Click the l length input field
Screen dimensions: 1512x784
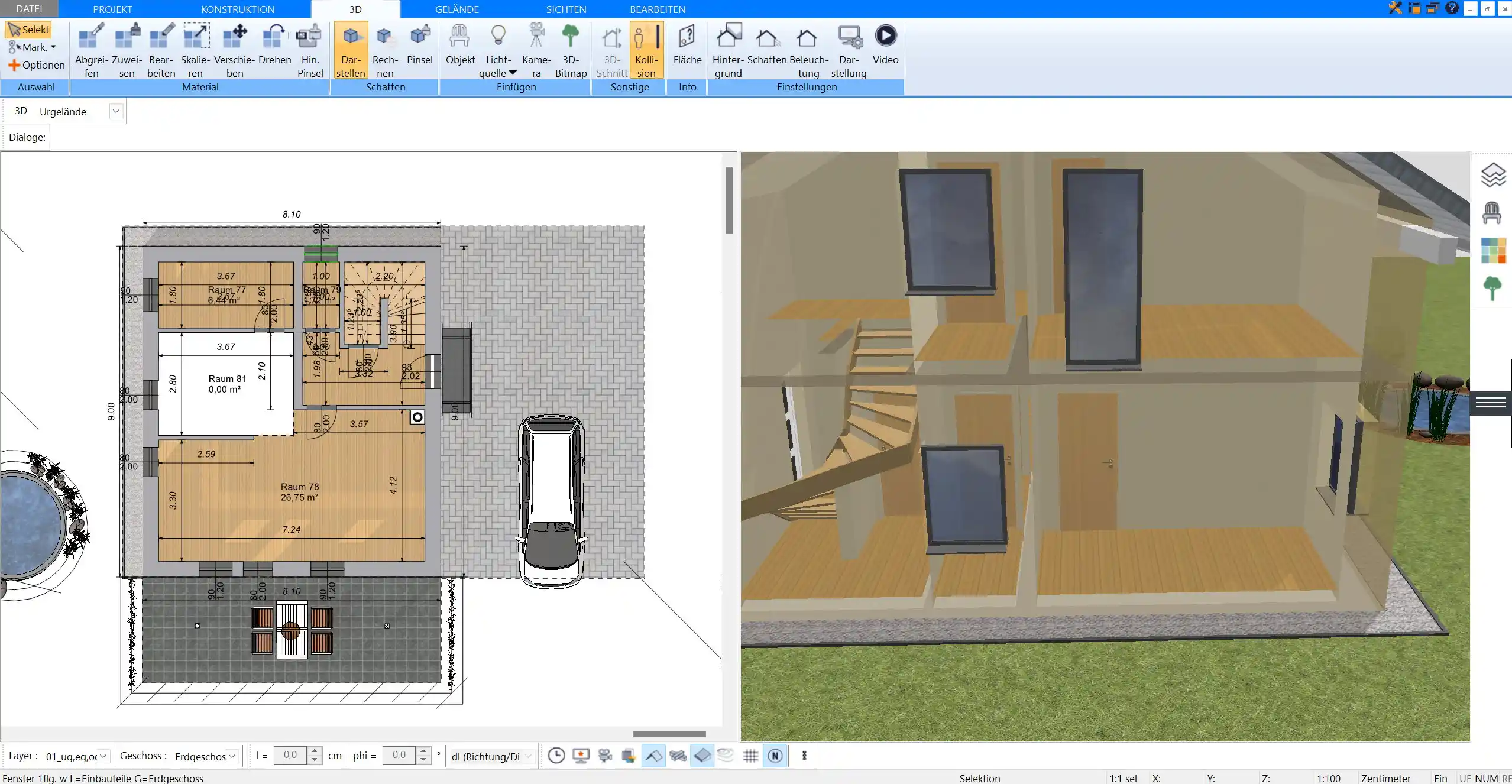click(290, 755)
